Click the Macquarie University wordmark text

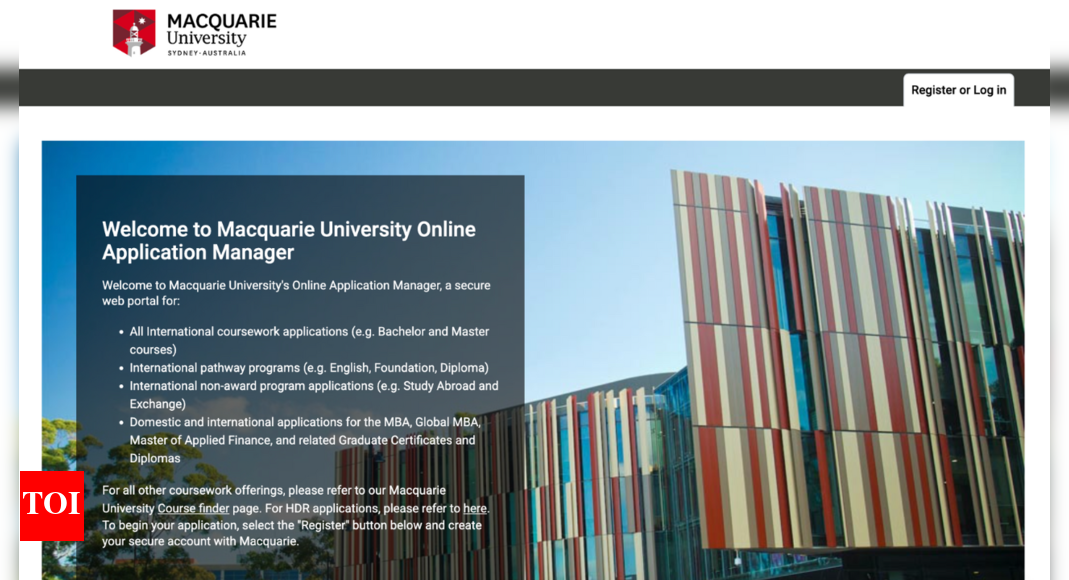coord(221,29)
